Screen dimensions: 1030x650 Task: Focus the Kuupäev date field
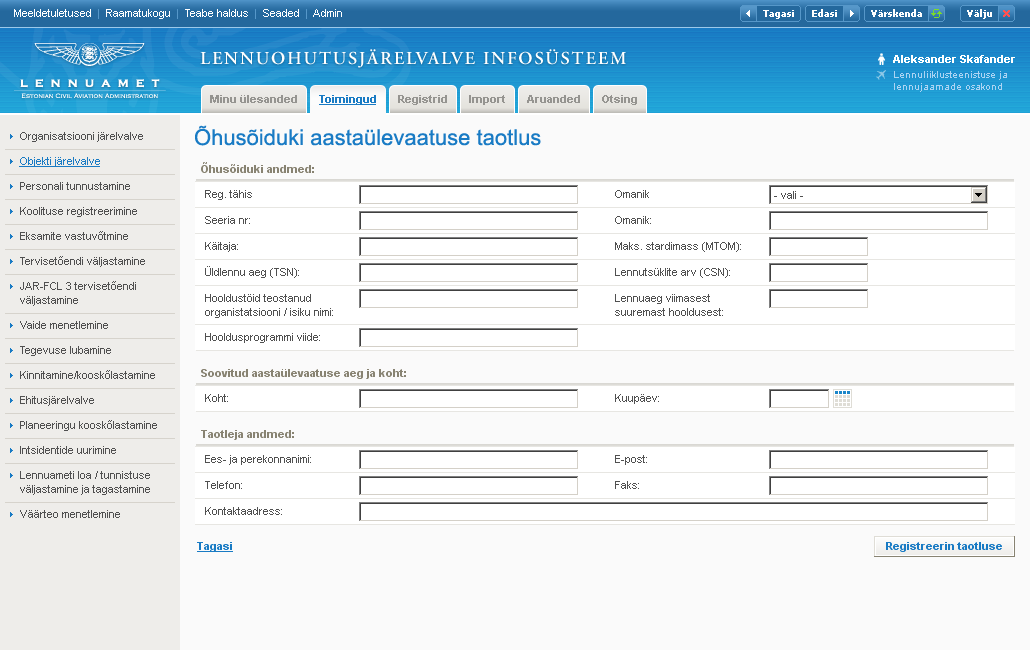click(799, 399)
